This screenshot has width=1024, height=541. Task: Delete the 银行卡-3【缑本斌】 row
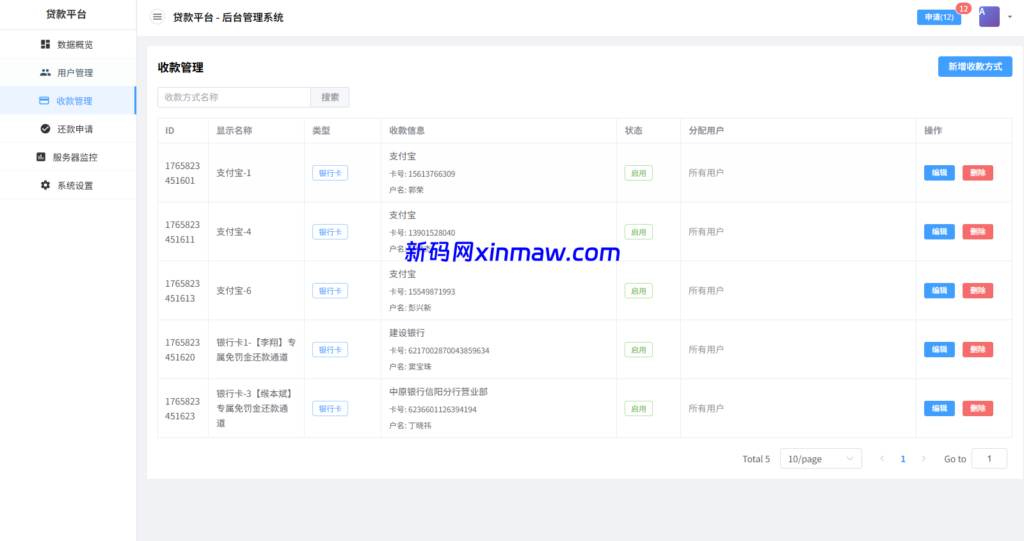(x=978, y=408)
